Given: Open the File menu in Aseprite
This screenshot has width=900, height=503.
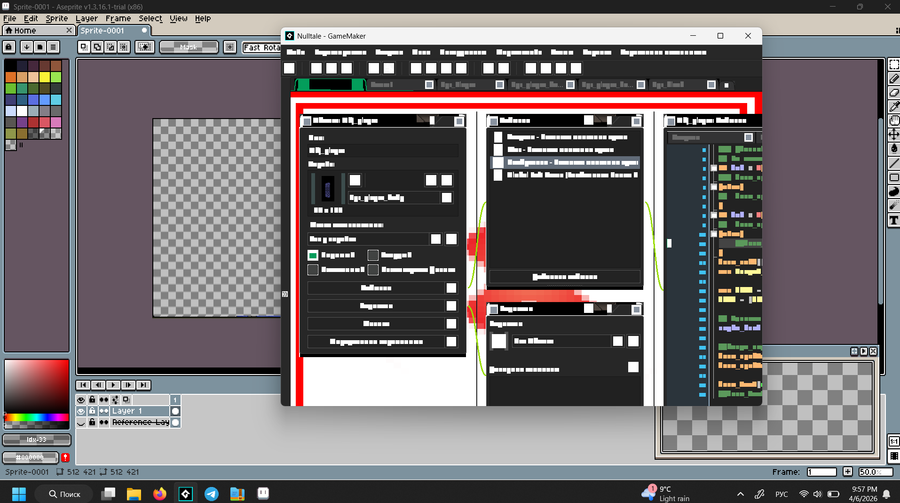Looking at the screenshot, I should [10, 18].
